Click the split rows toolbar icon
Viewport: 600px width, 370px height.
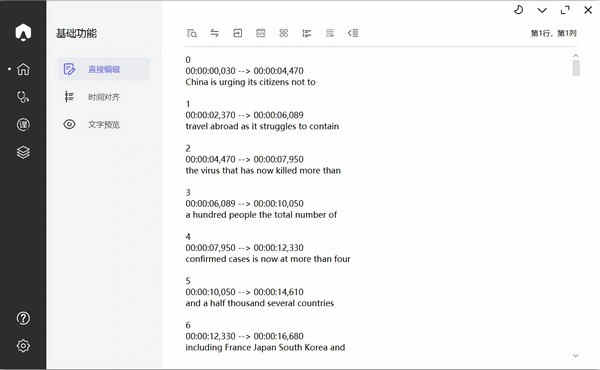pos(261,33)
